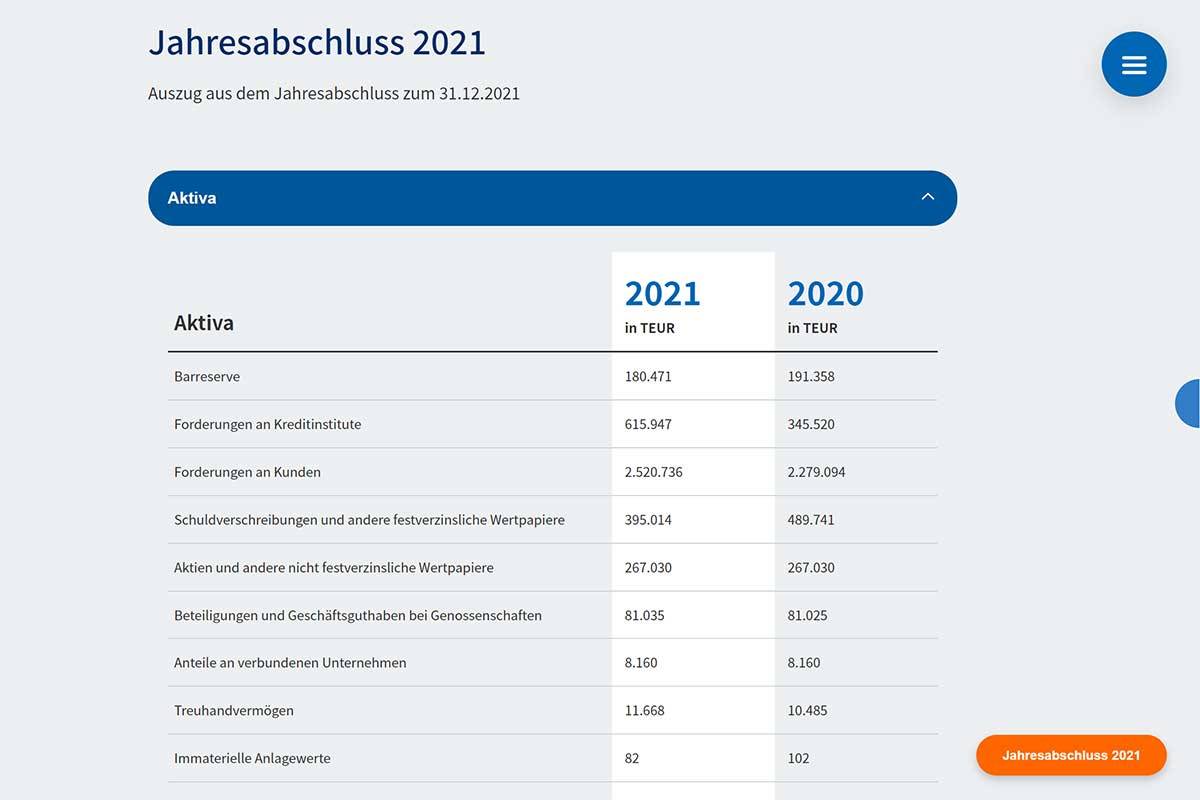The width and height of the screenshot is (1200, 800).
Task: Click Barreserve 2021 value 180.471
Action: [648, 377]
